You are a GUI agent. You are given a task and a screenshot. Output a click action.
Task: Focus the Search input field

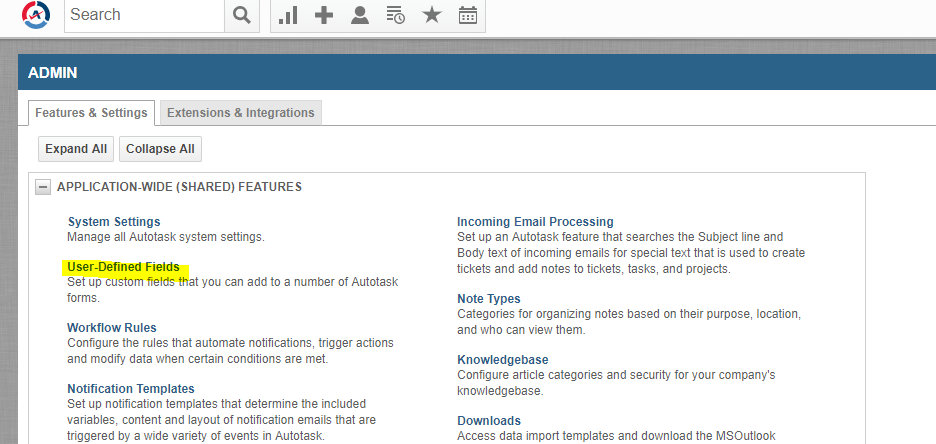click(144, 15)
